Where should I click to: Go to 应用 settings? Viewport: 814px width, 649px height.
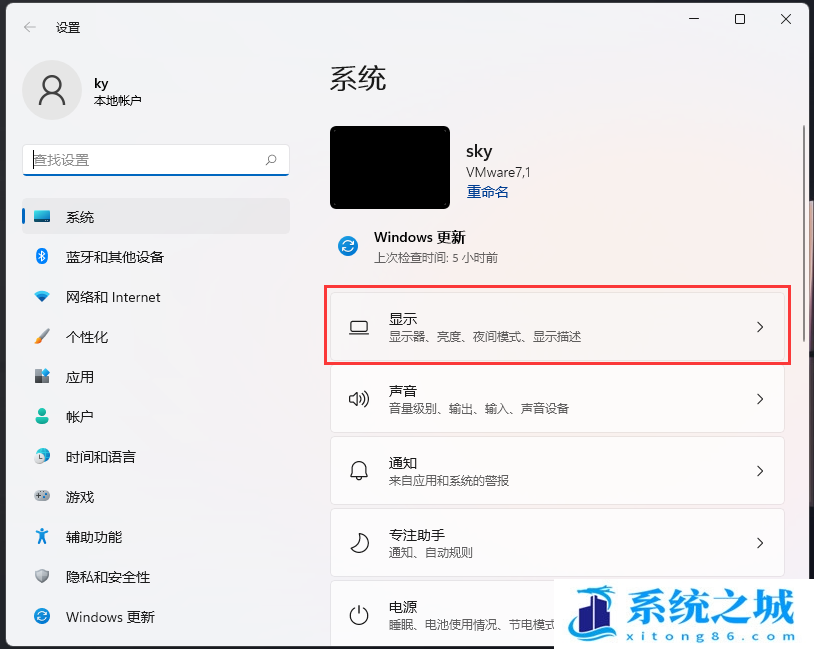[x=156, y=376]
